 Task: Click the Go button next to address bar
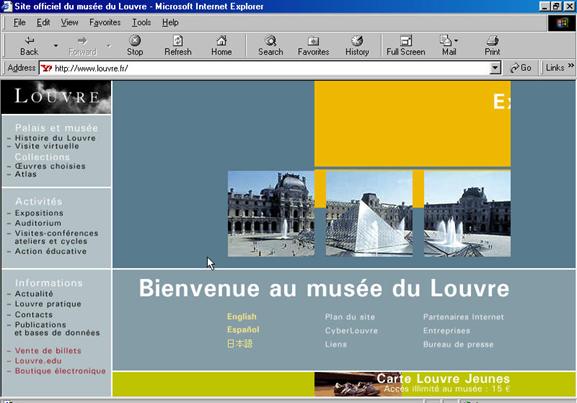coord(521,68)
